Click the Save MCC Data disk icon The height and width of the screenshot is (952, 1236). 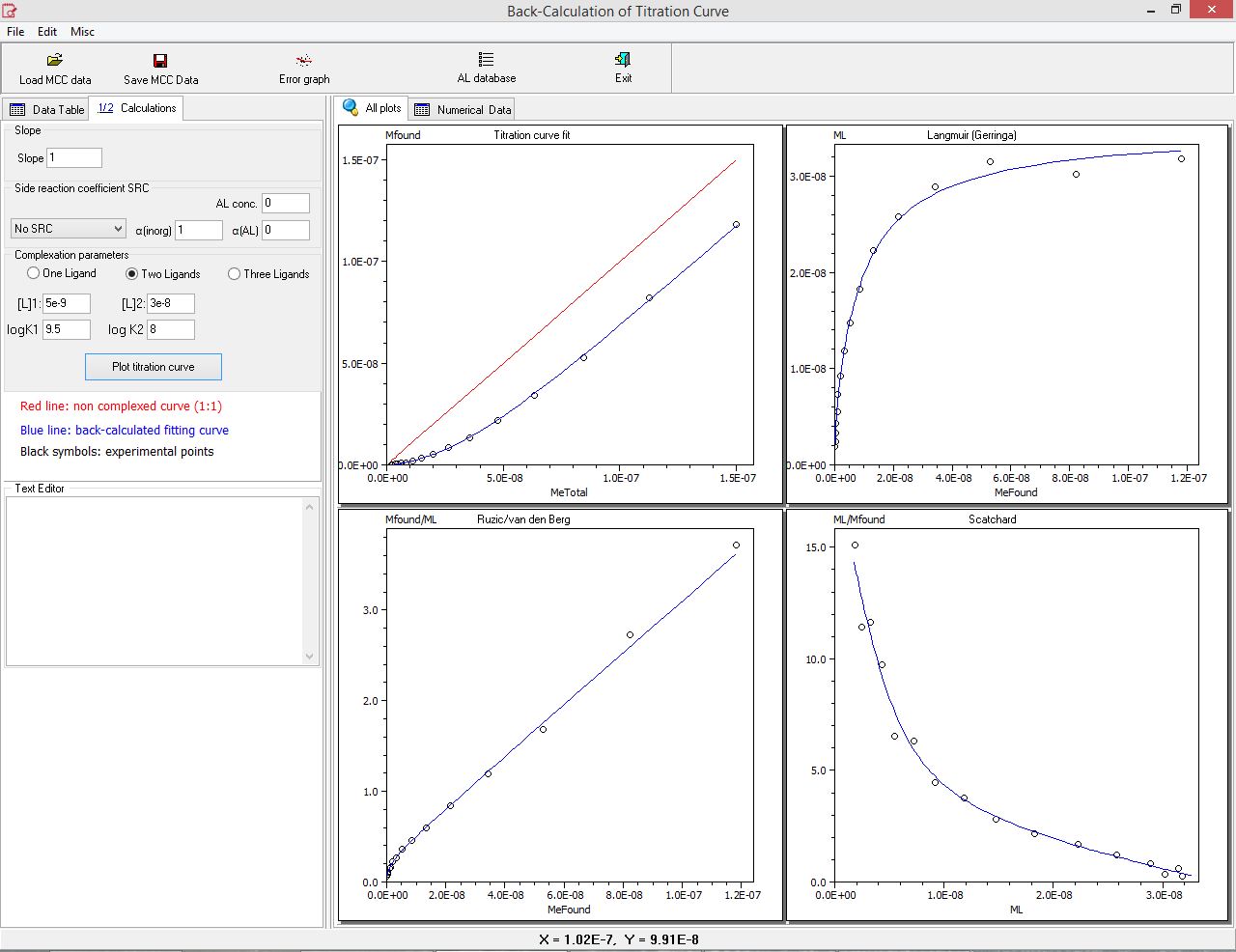[160, 61]
